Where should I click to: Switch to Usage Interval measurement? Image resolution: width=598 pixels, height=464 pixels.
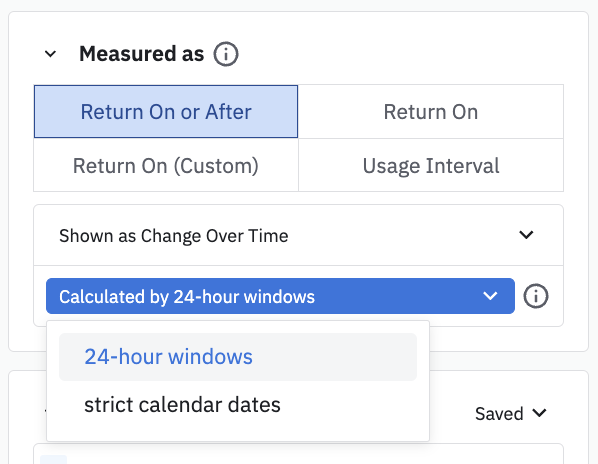431,165
